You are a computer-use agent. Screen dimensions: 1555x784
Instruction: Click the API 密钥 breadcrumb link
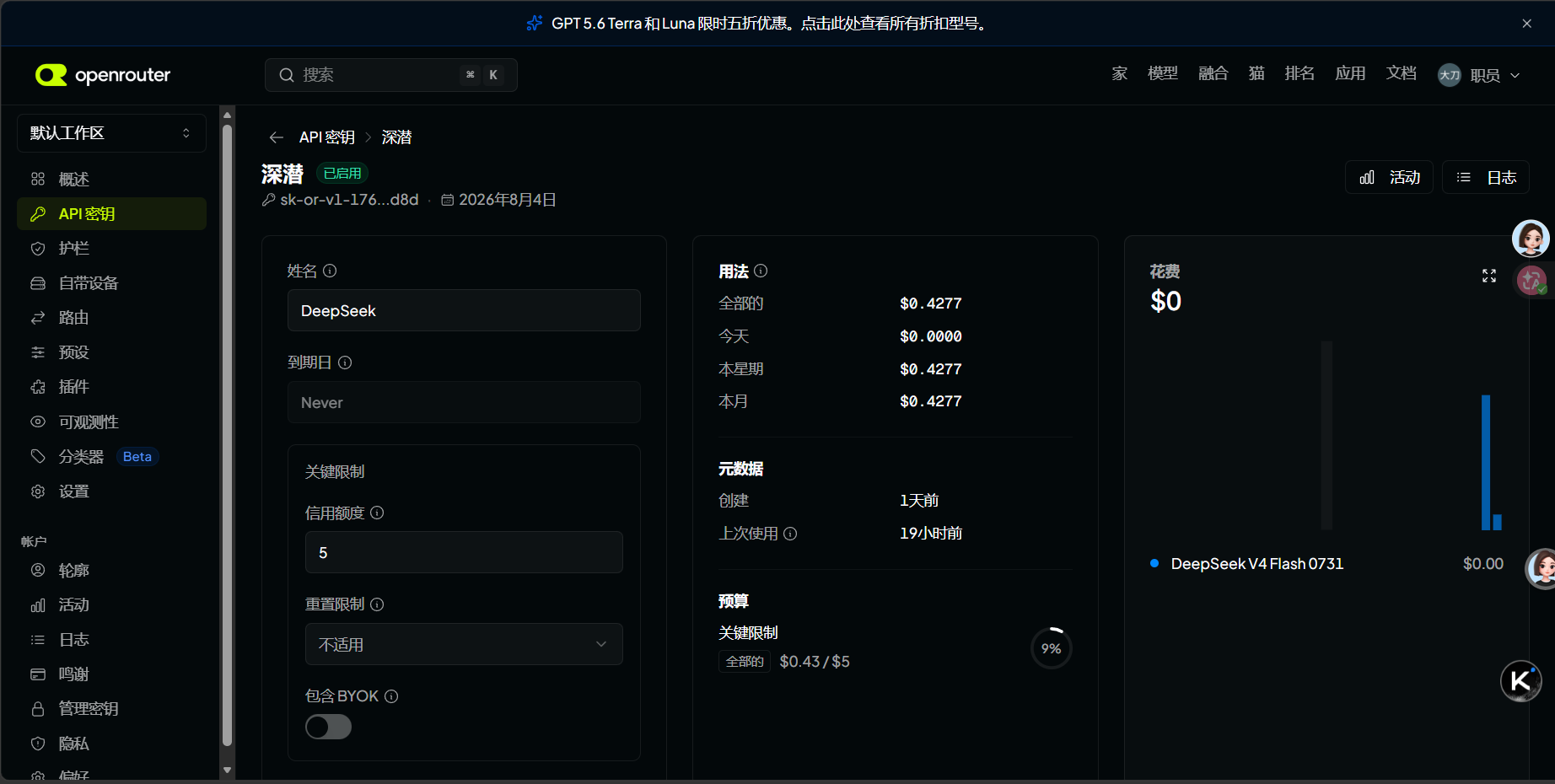click(327, 137)
